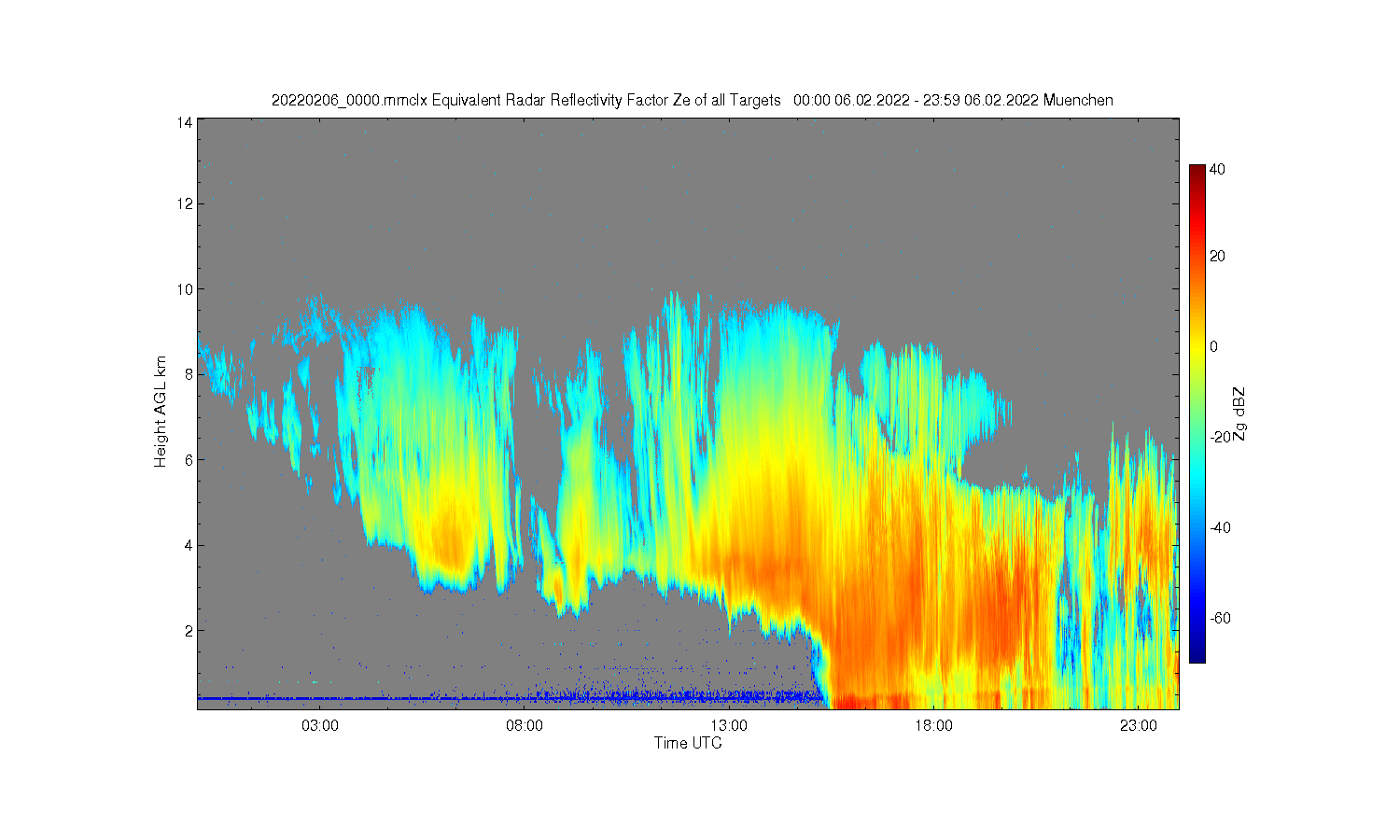The height and width of the screenshot is (840, 1400).
Task: Click the 03:00 time tick label
Action: [320, 725]
